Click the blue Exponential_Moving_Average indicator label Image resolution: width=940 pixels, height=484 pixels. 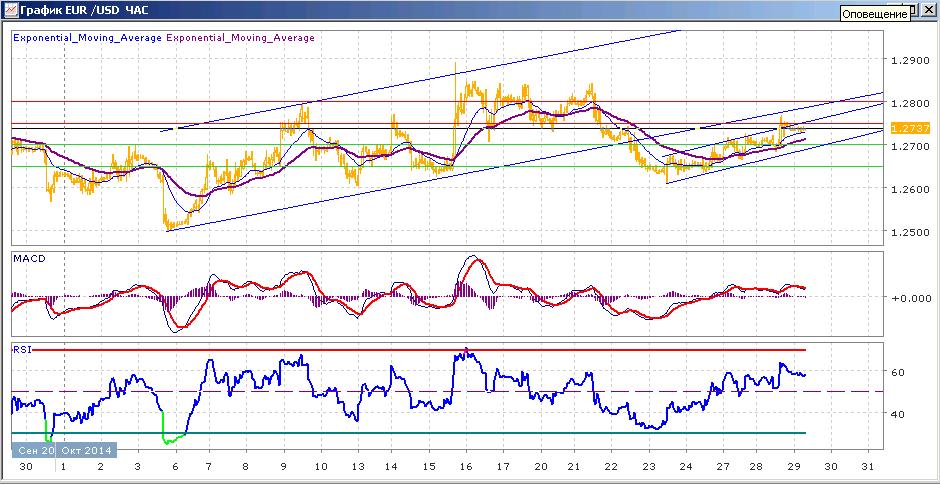tap(88, 38)
